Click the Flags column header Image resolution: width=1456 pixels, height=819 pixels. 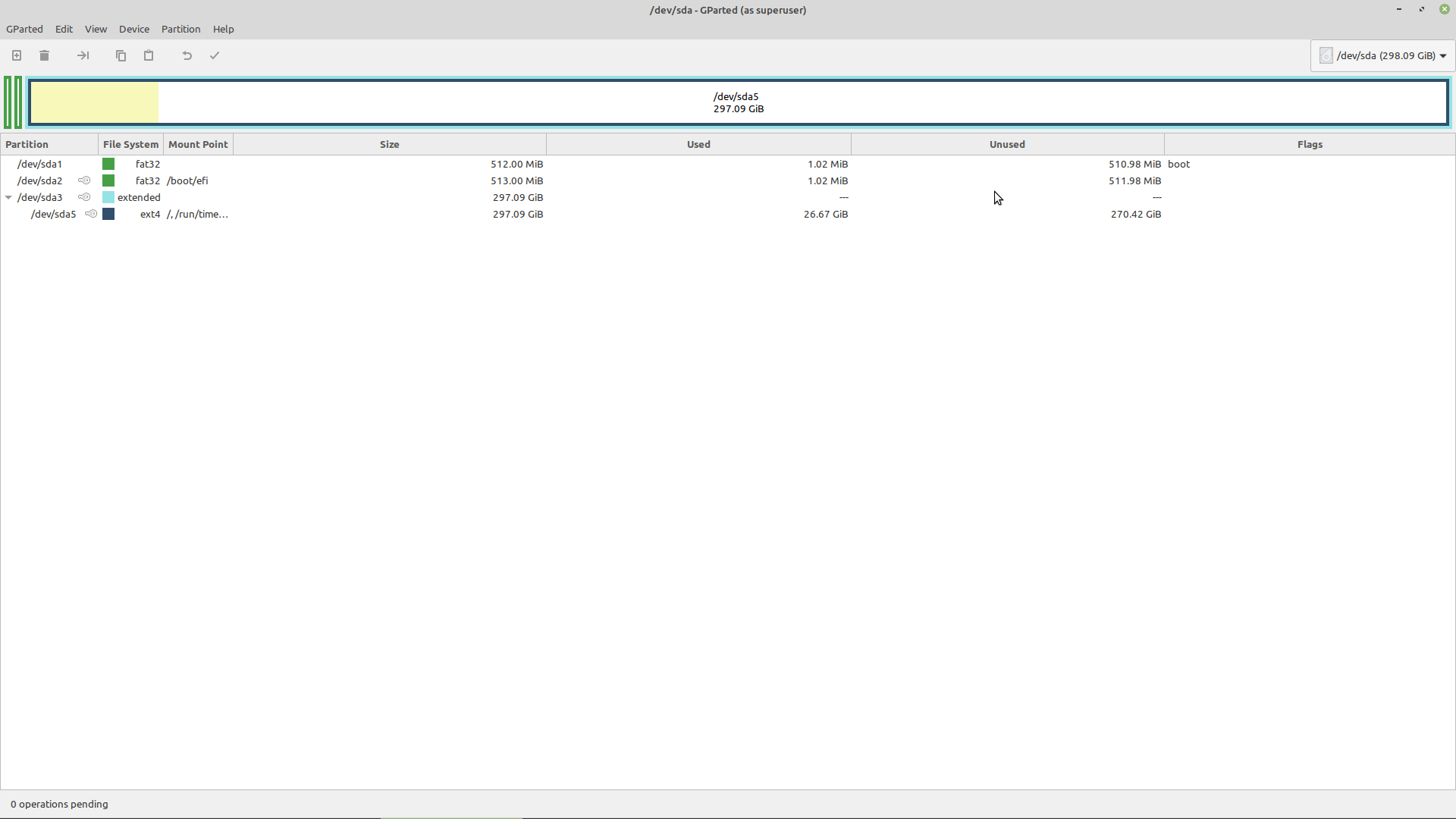pos(1309,144)
